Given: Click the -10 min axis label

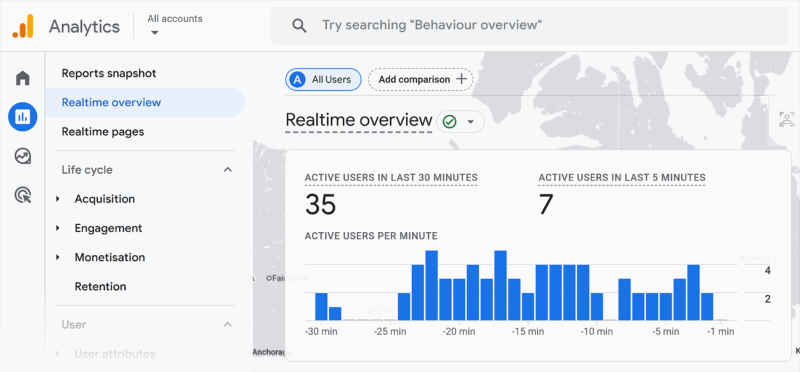Looking at the screenshot, I should (596, 332).
